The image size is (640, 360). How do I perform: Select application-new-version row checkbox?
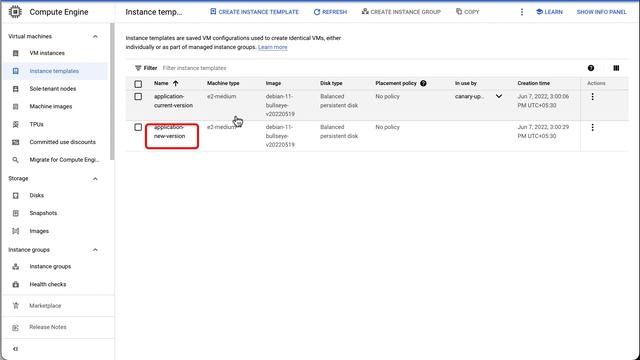(138, 127)
